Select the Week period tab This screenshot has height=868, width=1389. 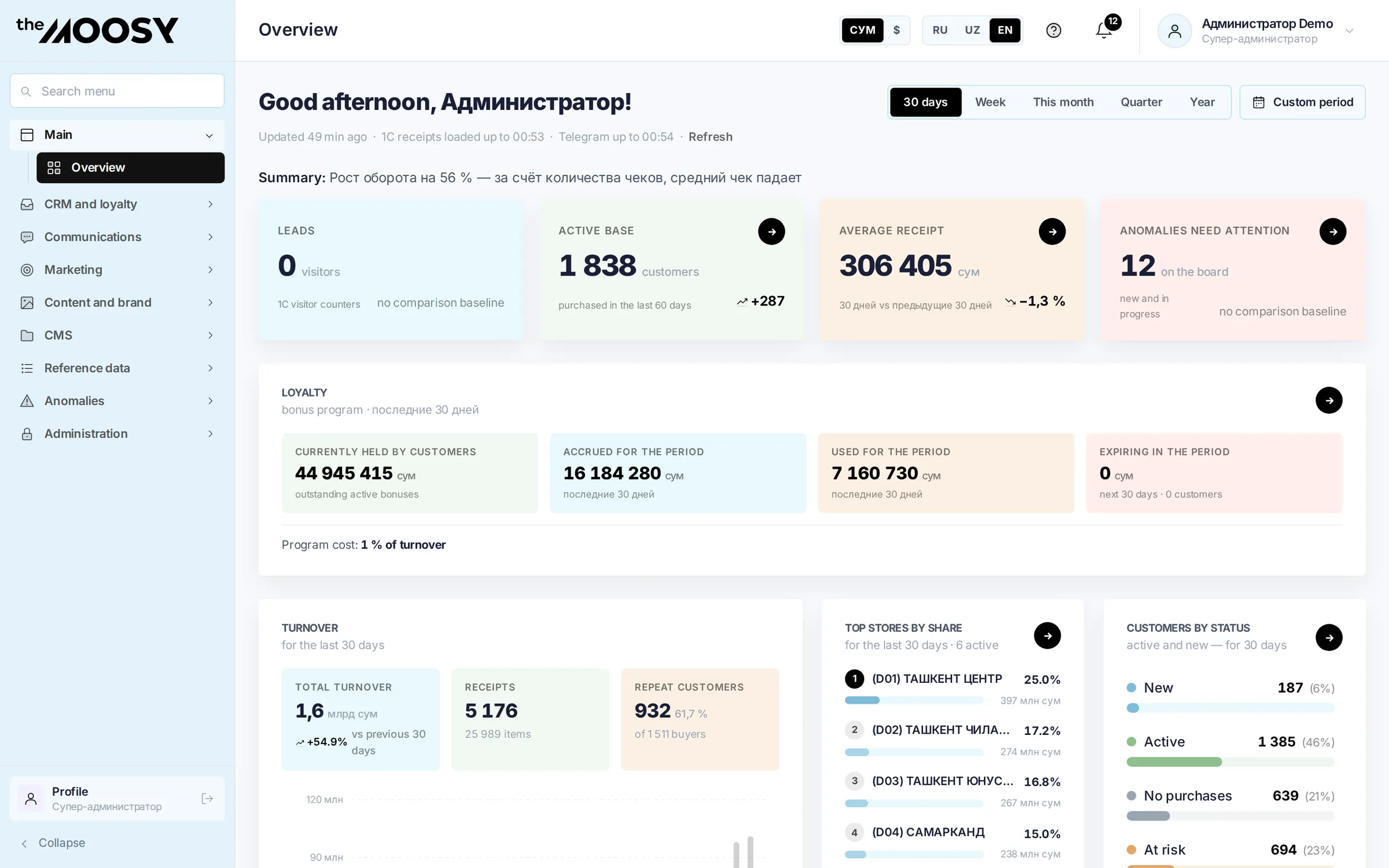990,102
